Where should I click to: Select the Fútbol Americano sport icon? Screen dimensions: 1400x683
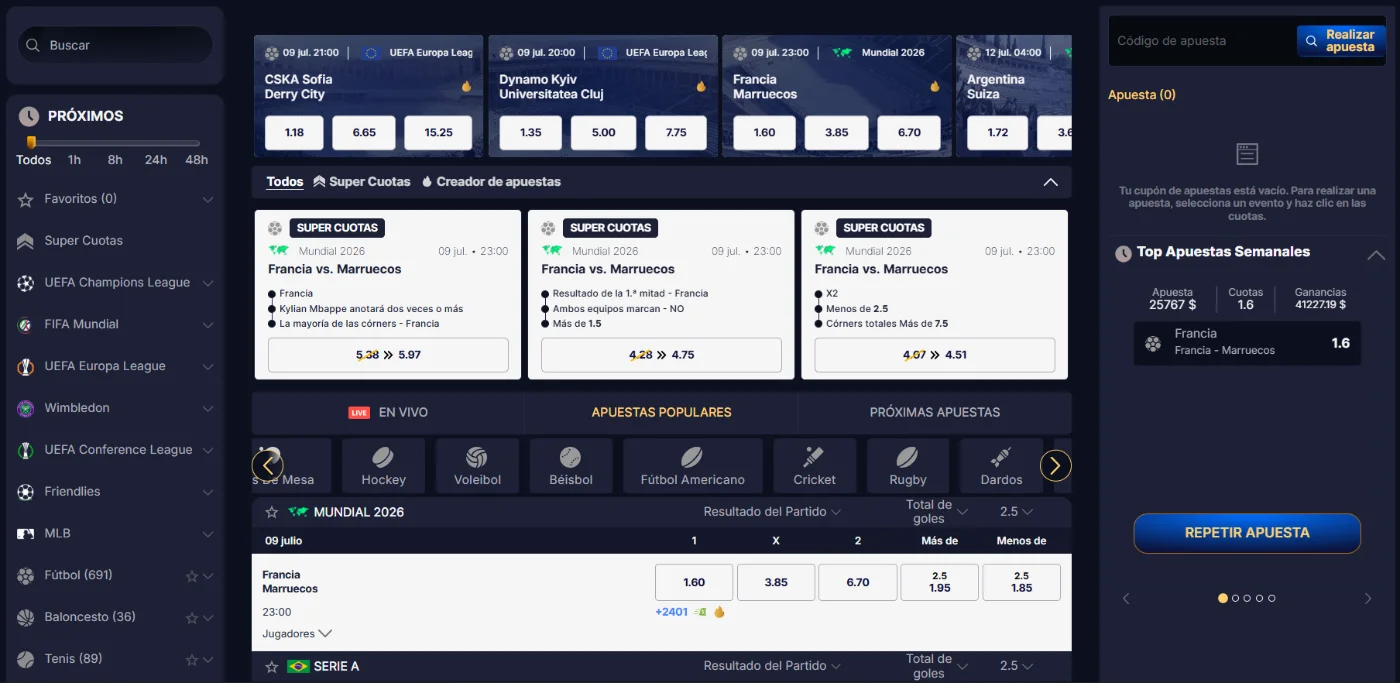pos(692,457)
